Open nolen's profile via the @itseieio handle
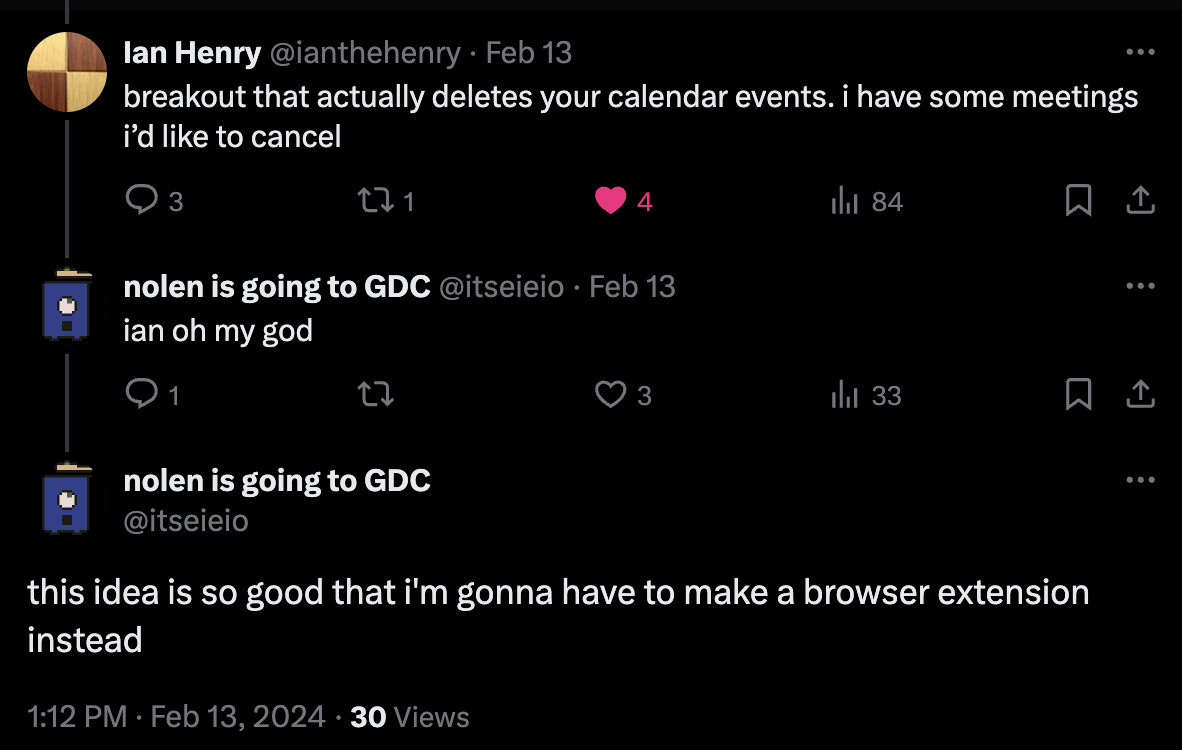This screenshot has width=1182, height=750. 186,520
